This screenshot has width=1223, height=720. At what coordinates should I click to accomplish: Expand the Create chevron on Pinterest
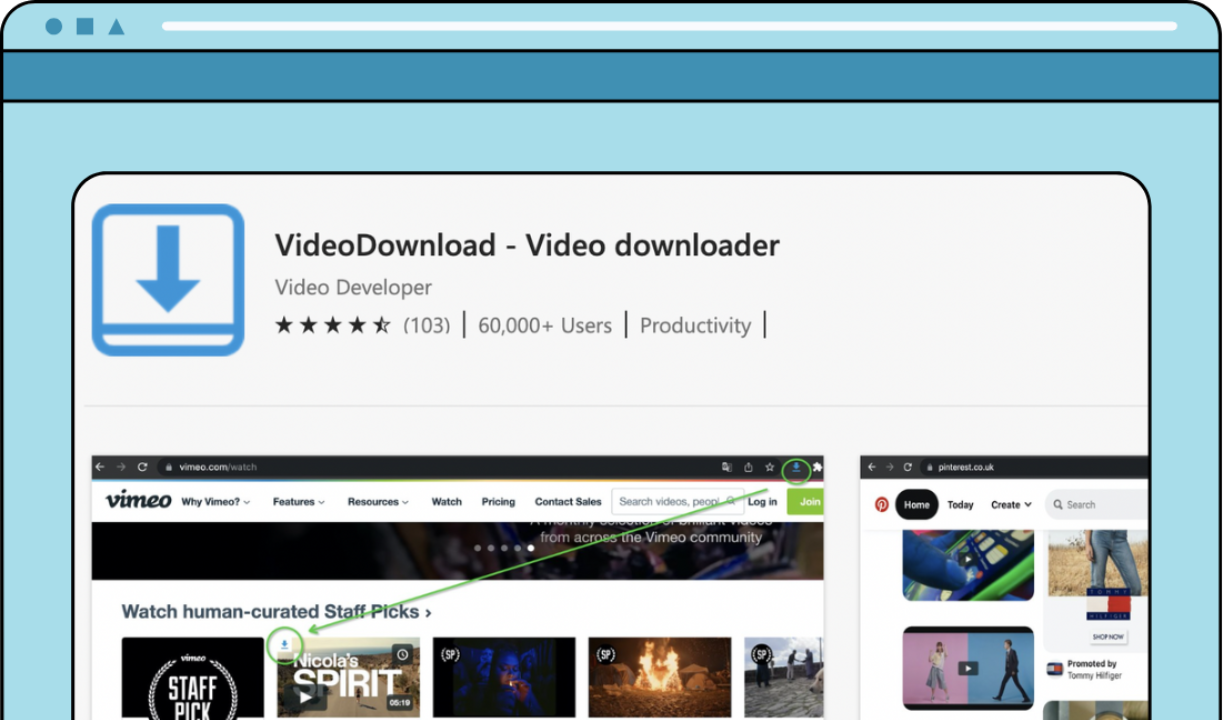[1026, 505]
